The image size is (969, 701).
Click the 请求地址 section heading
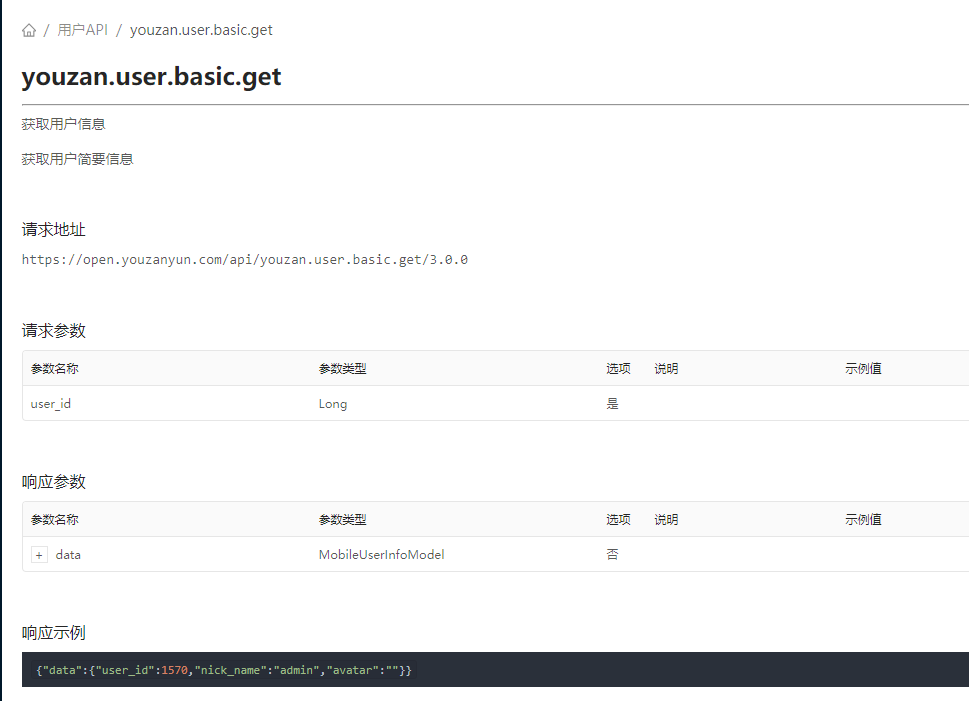(x=54, y=229)
